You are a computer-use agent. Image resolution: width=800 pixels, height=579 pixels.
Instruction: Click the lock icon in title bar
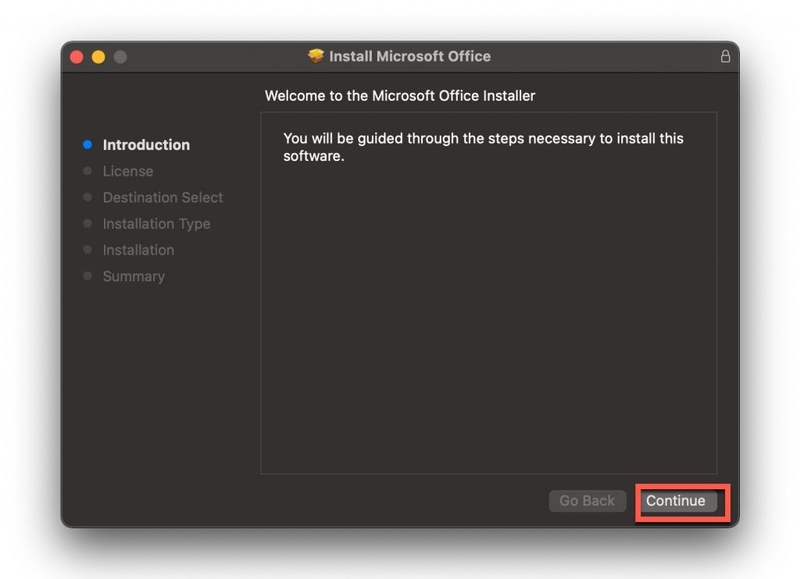pyautogui.click(x=725, y=56)
